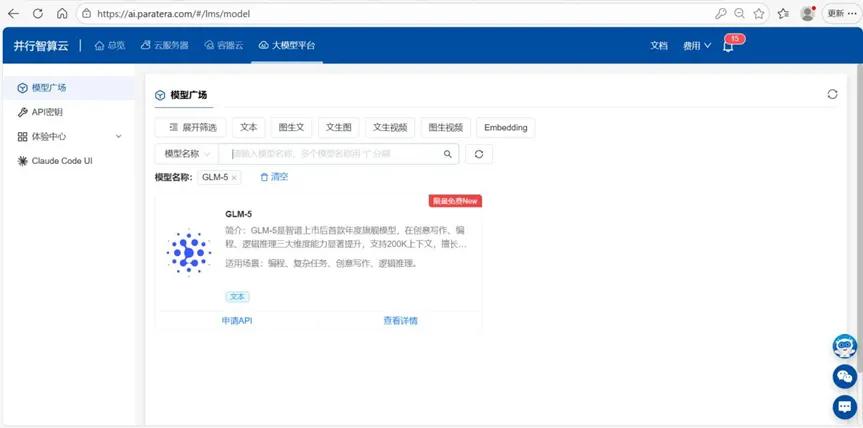Screen dimensions: 863x428
Task: Click 清空 to clear all filters
Action: 274,177
